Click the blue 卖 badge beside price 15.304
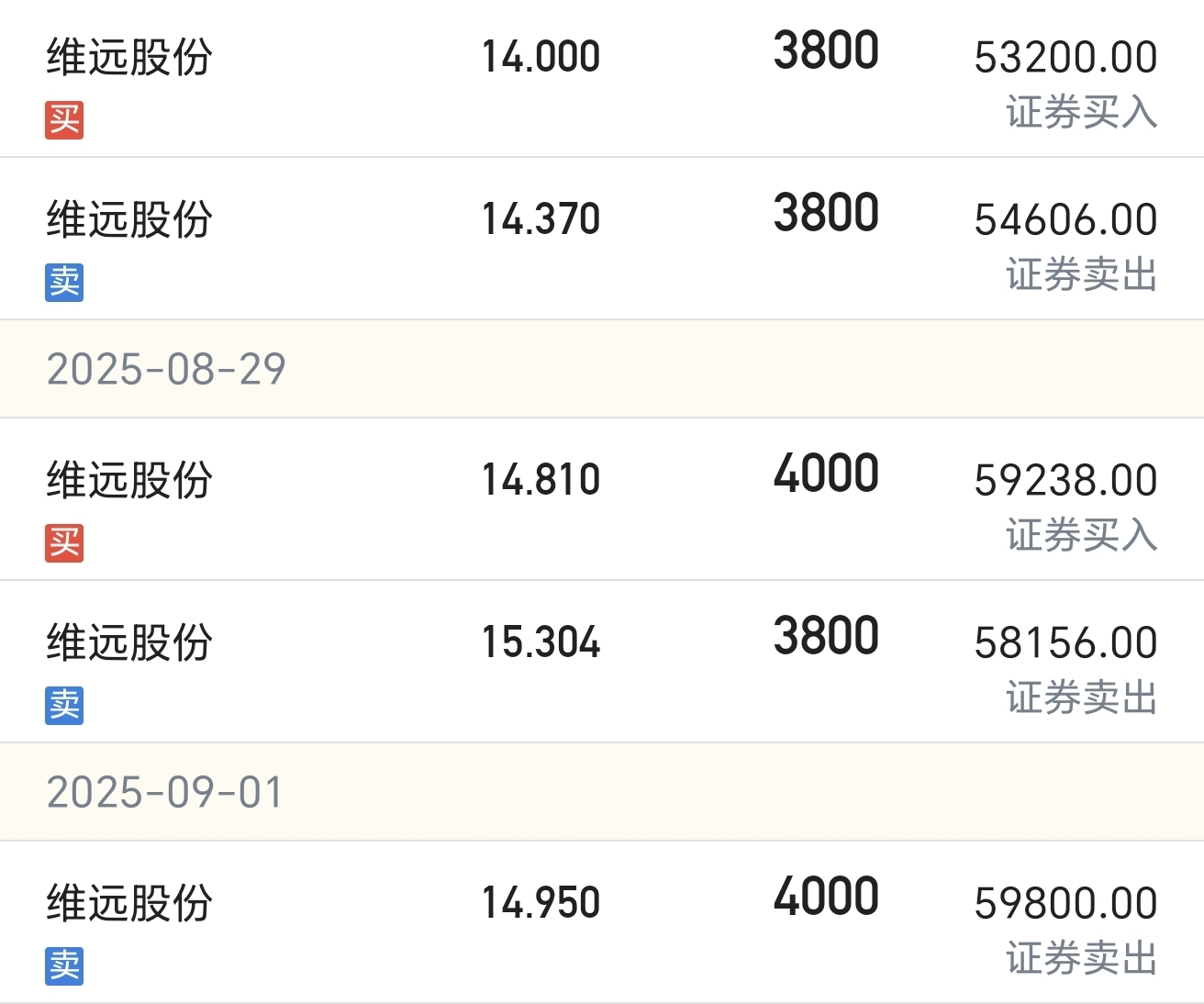The height and width of the screenshot is (1004, 1204). 64,706
